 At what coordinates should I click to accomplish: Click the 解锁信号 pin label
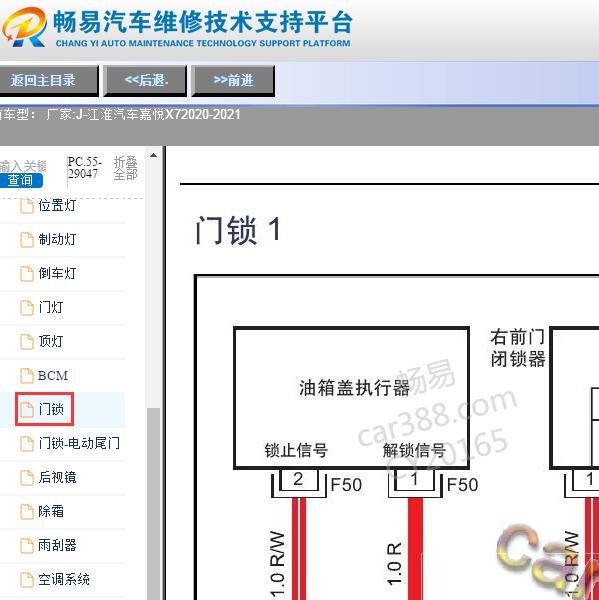tap(414, 450)
